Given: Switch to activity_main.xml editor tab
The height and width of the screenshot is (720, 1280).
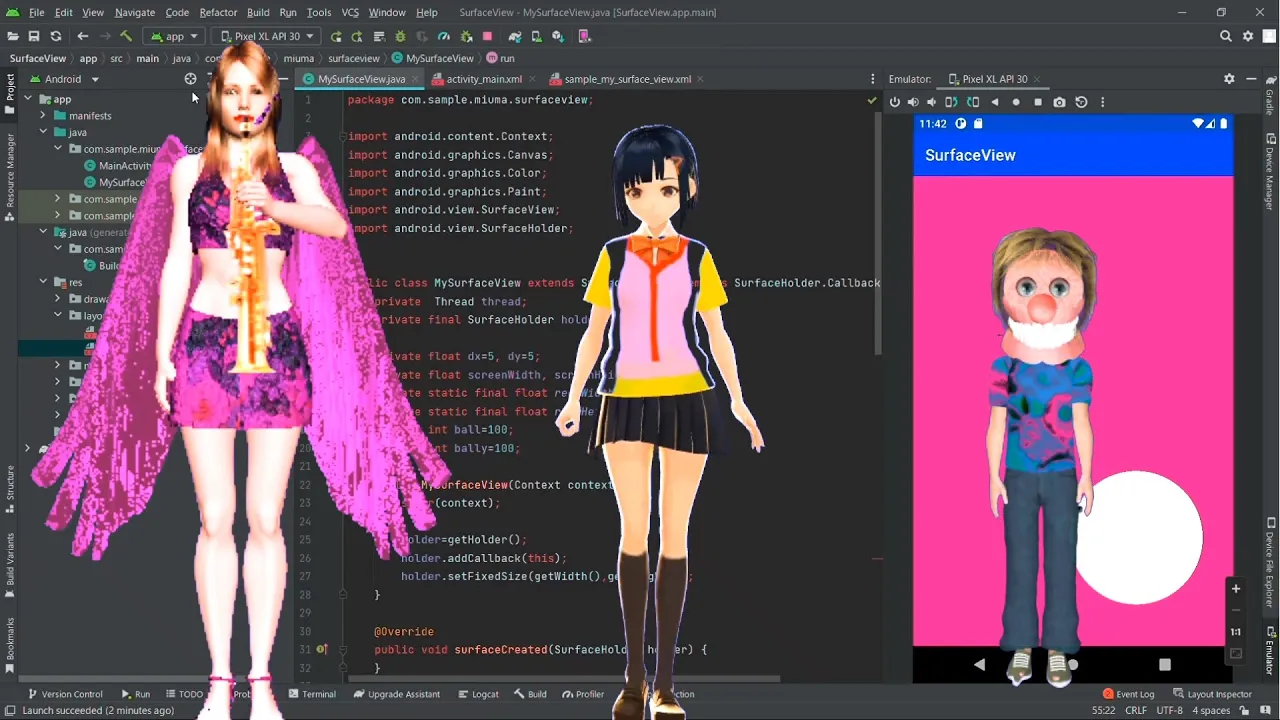Looking at the screenshot, I should click(483, 79).
